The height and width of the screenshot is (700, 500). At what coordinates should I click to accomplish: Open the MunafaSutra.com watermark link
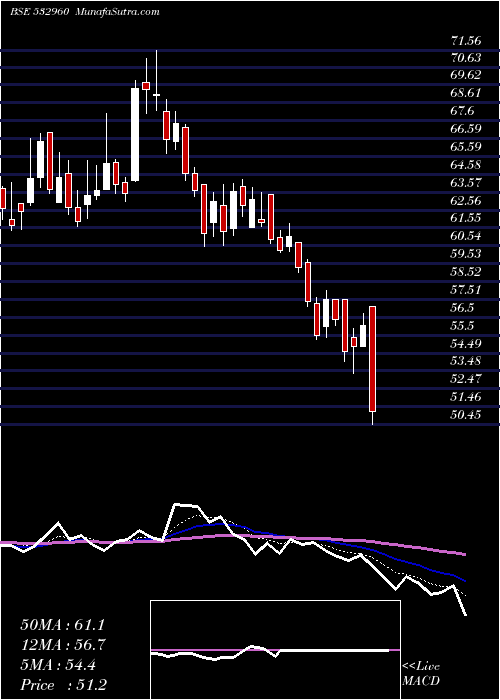[117, 12]
